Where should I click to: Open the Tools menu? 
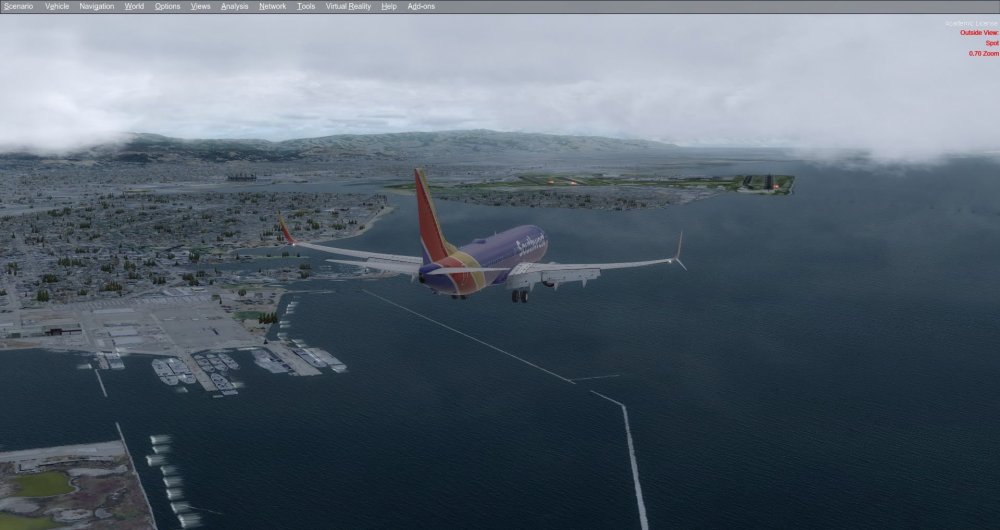306,6
